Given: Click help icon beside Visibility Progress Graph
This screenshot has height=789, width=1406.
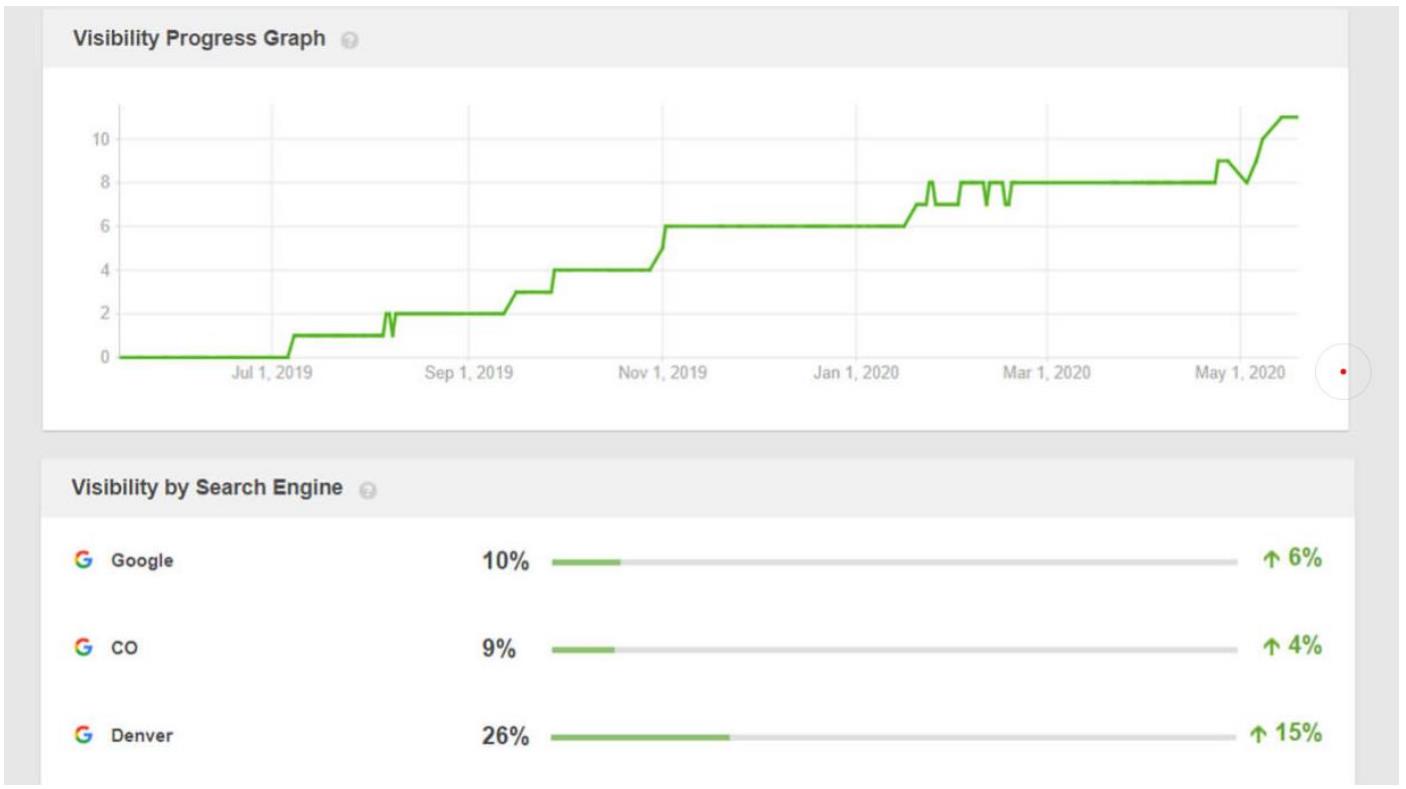Looking at the screenshot, I should coord(349,41).
